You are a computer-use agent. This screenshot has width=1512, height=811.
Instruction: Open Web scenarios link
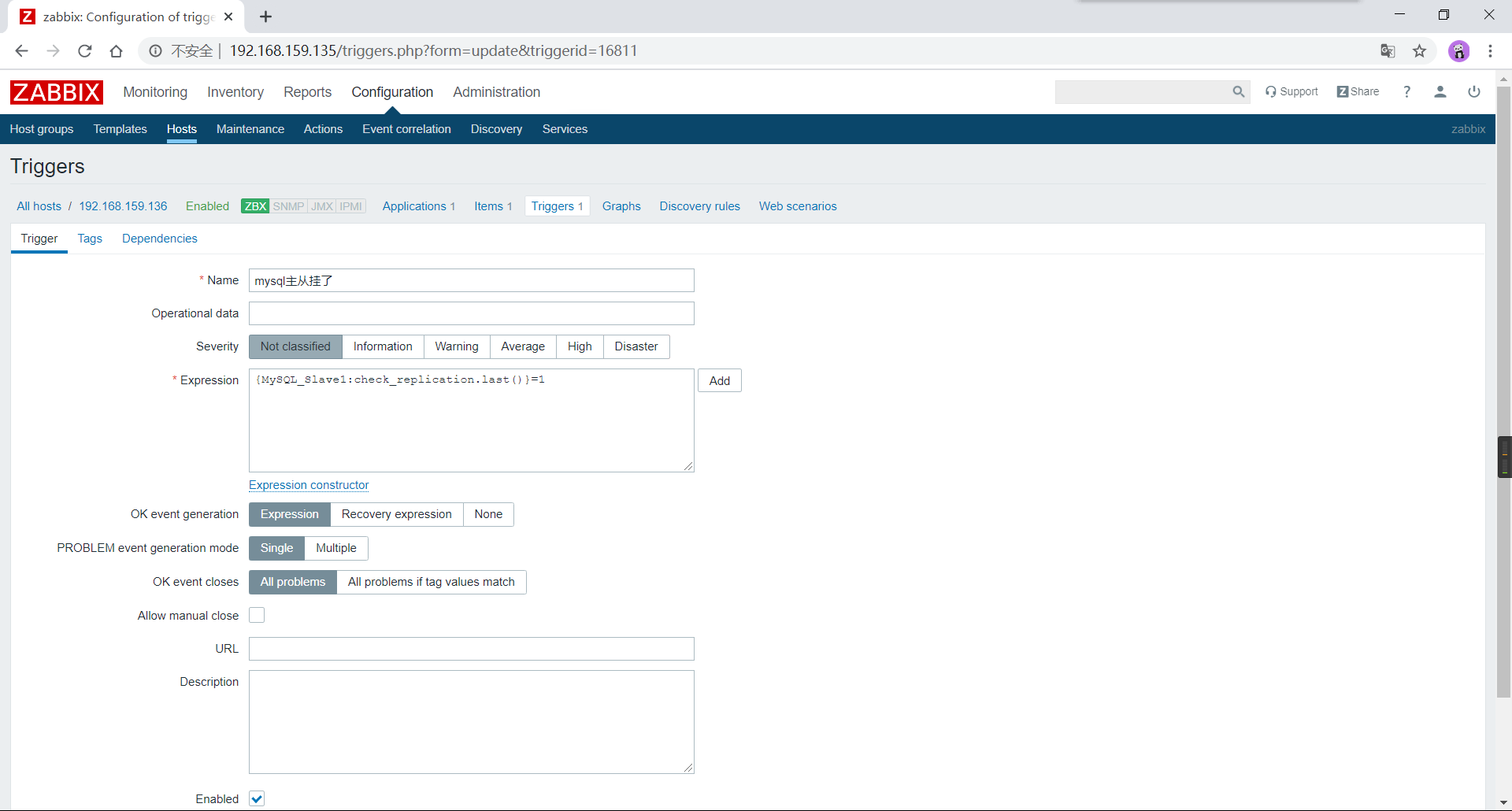point(798,206)
